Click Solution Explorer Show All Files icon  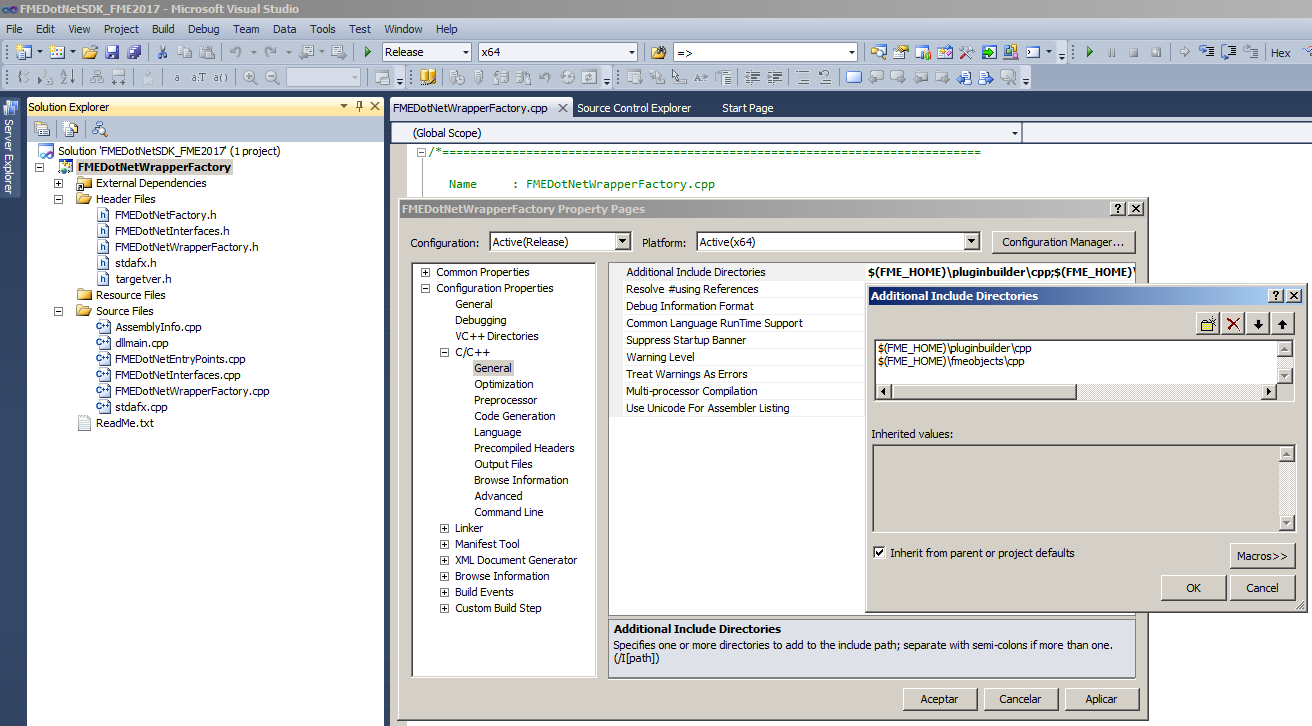pyautogui.click(x=70, y=128)
